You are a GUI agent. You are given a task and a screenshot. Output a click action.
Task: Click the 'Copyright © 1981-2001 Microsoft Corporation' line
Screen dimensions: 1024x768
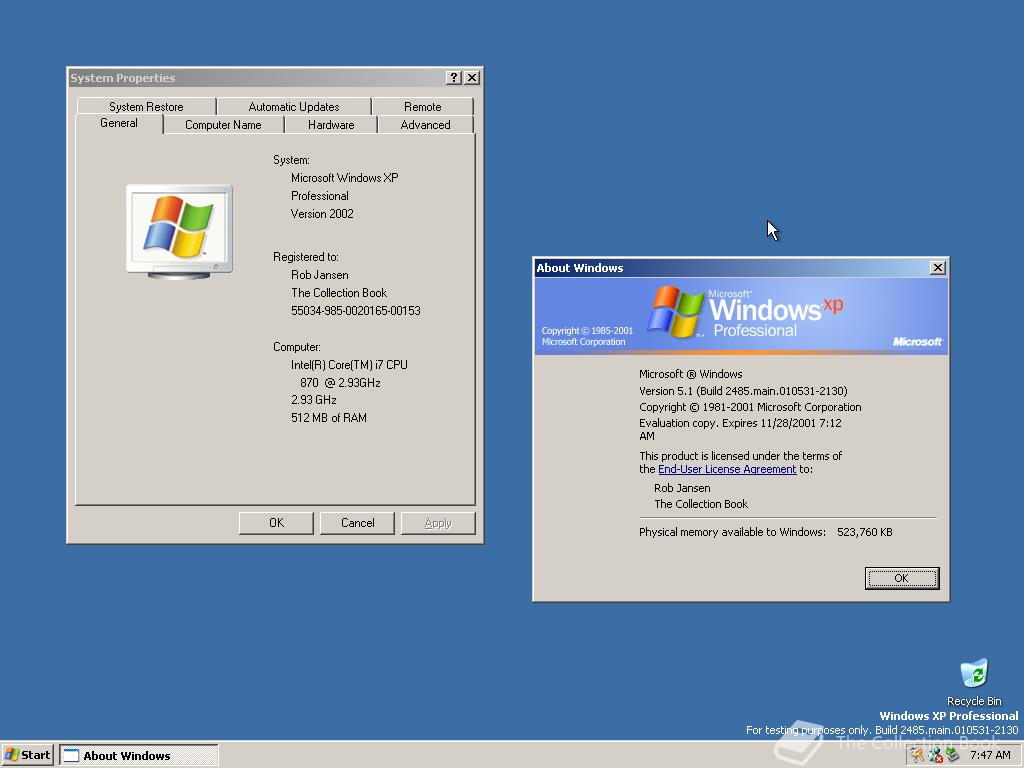750,407
